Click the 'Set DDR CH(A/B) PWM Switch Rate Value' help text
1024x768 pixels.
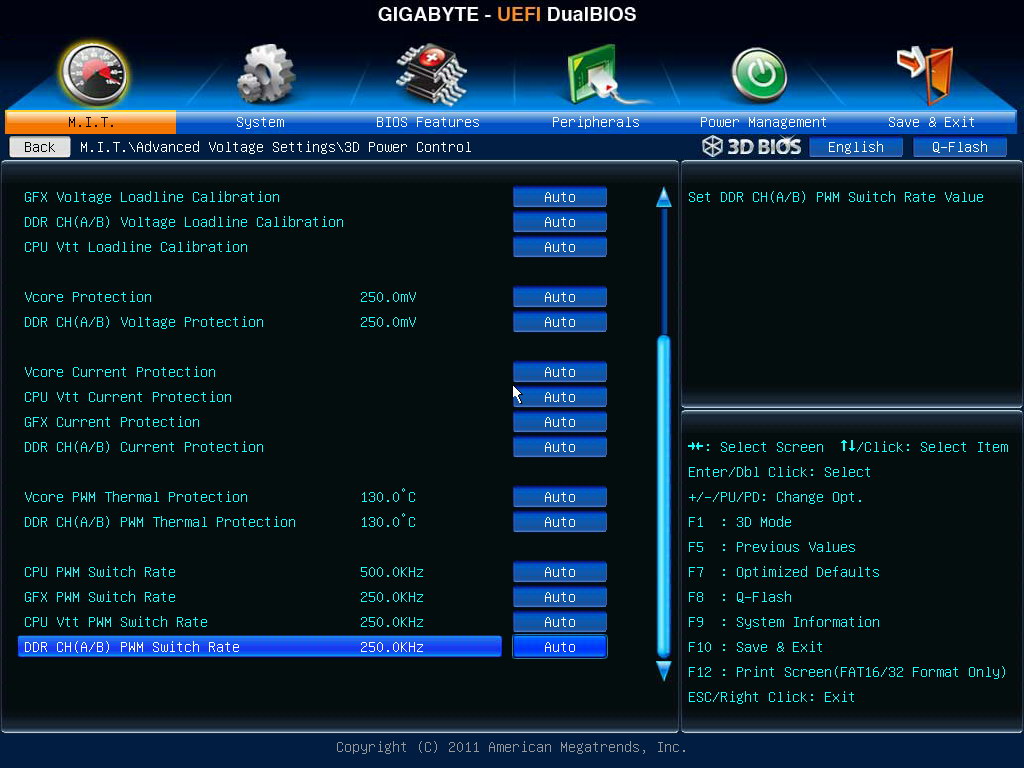pyautogui.click(x=836, y=197)
